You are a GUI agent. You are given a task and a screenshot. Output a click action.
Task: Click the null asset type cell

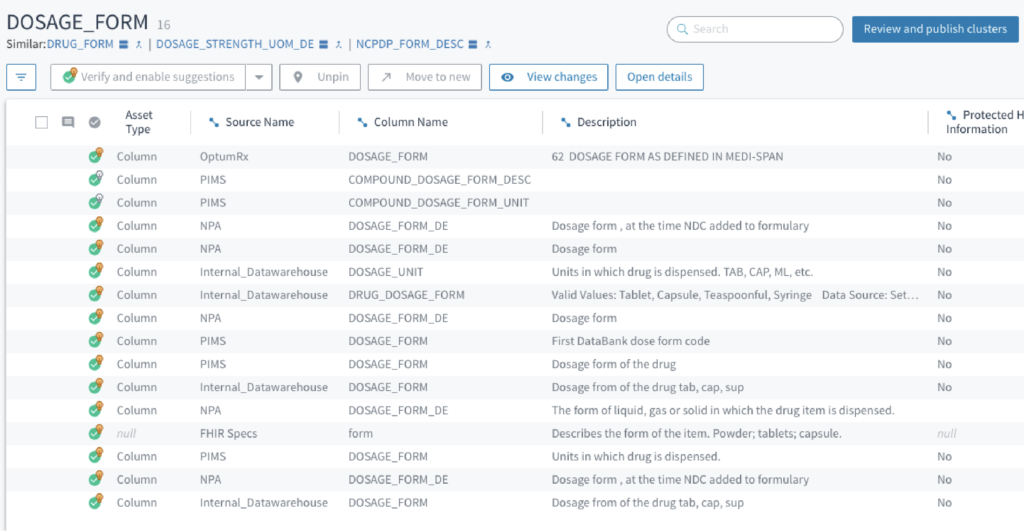[127, 433]
